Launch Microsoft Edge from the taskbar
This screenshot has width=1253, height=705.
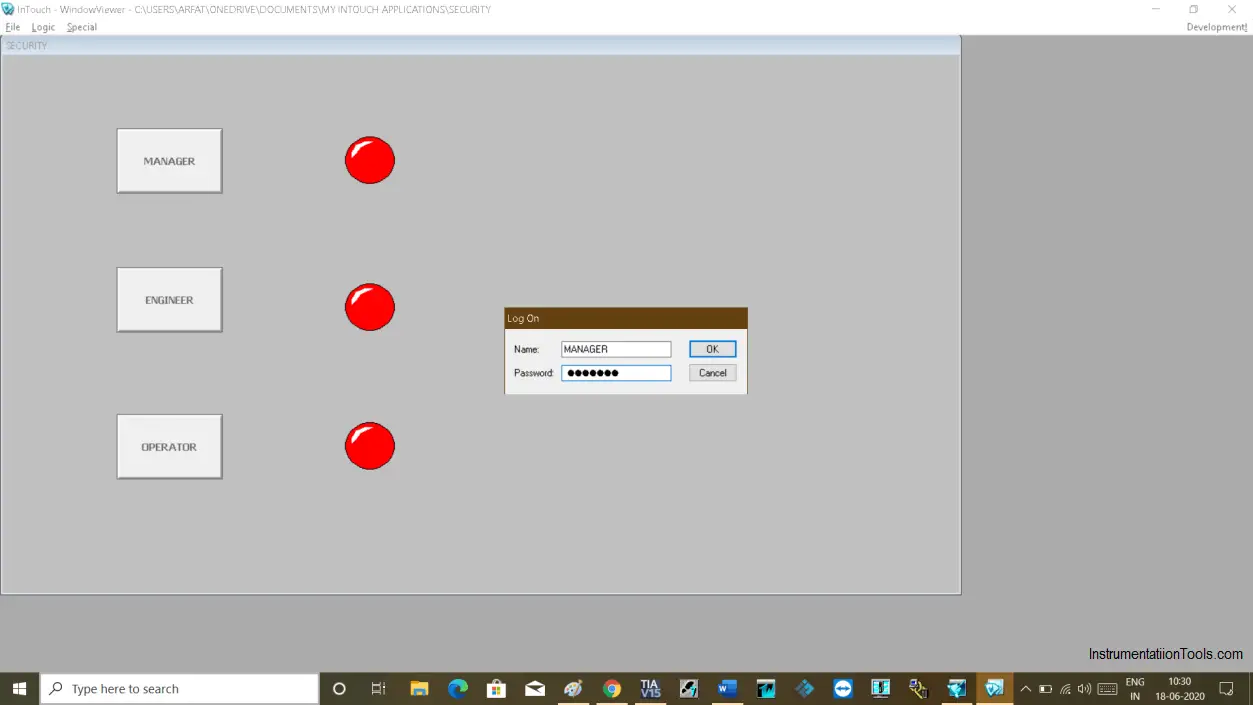coord(458,689)
